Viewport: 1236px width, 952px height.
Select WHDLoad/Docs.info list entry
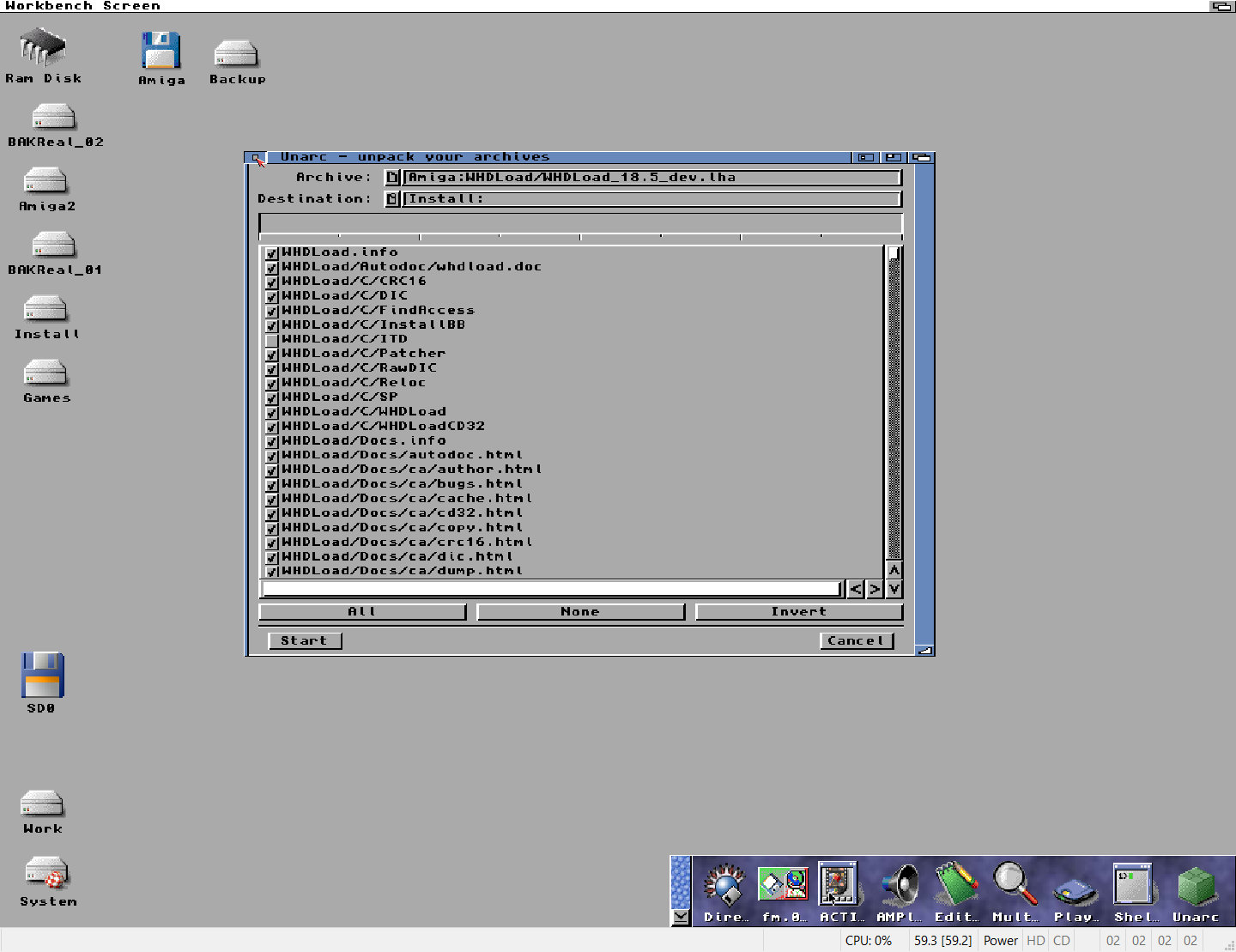click(x=364, y=440)
